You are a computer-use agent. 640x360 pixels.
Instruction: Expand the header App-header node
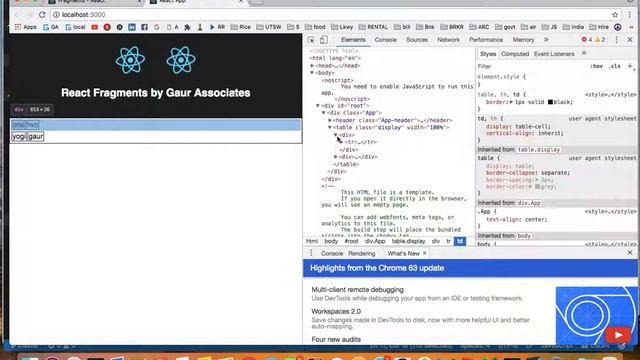[x=330, y=120]
